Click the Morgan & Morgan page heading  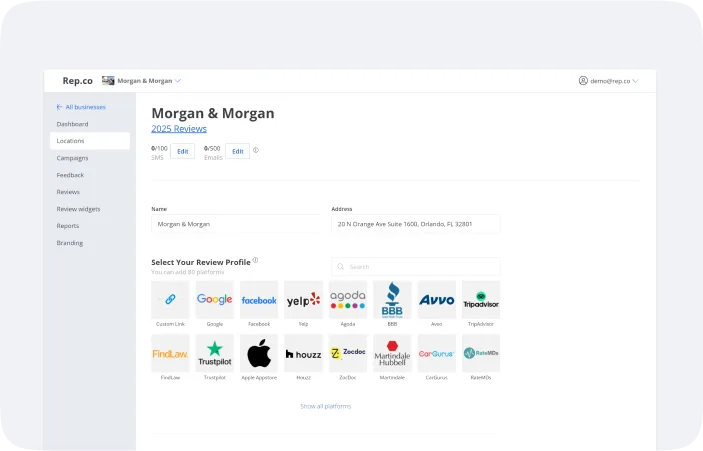213,113
